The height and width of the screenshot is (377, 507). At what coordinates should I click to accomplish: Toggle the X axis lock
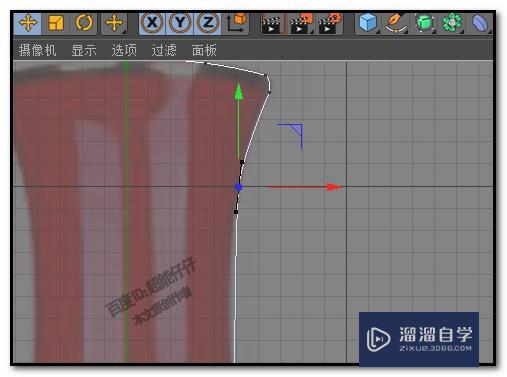[x=152, y=23]
